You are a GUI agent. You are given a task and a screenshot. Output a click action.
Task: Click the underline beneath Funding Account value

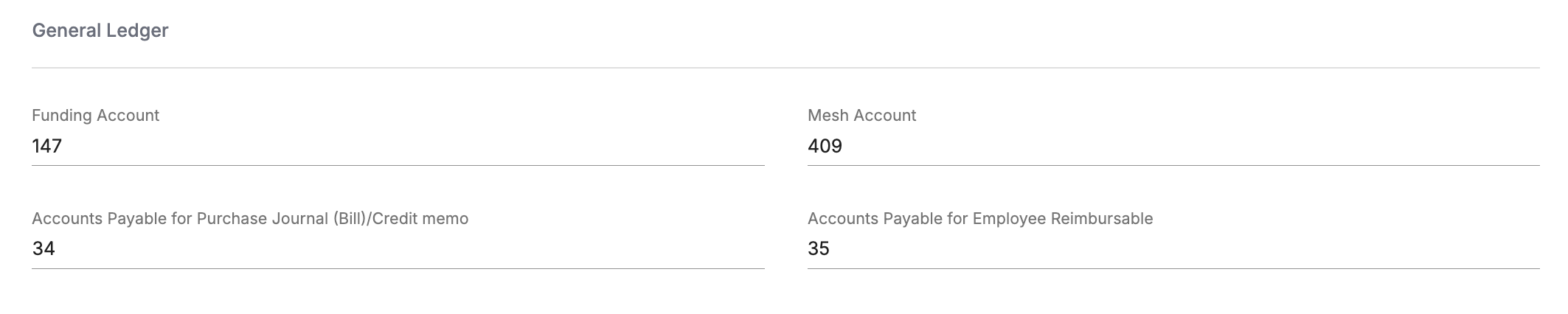click(x=398, y=165)
